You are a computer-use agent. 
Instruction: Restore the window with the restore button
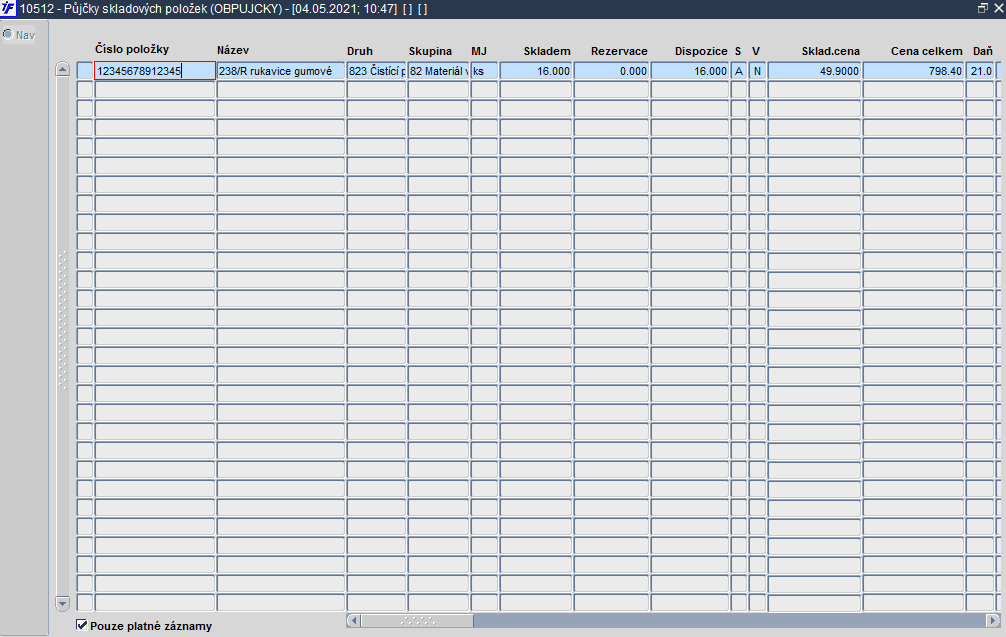(982, 8)
